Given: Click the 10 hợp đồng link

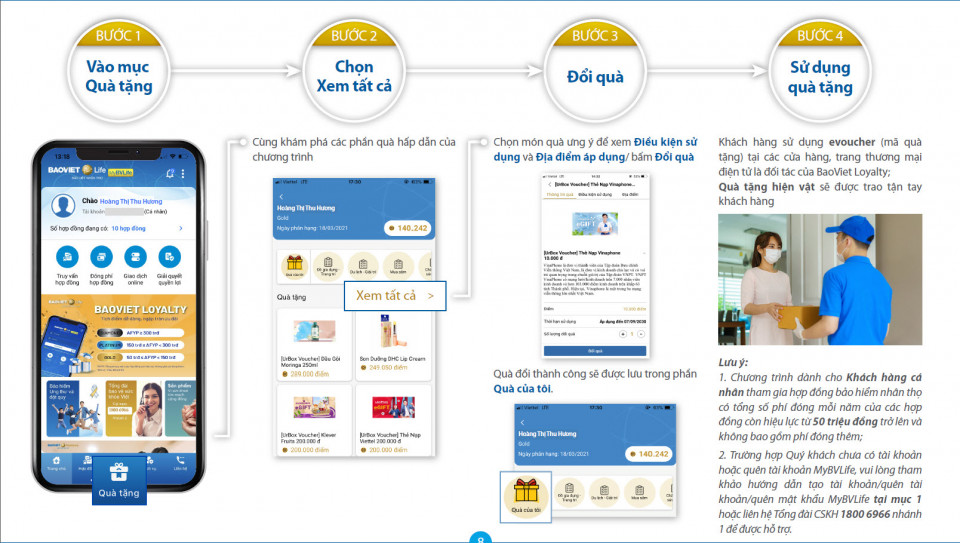Looking at the screenshot, I should (129, 228).
